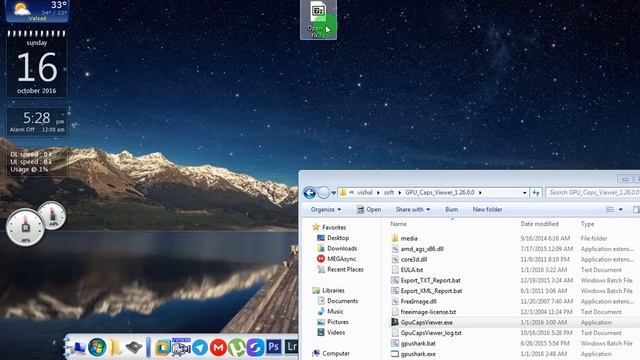The image size is (640, 360).
Task: Open the address bar history dropdown
Action: pos(524,193)
